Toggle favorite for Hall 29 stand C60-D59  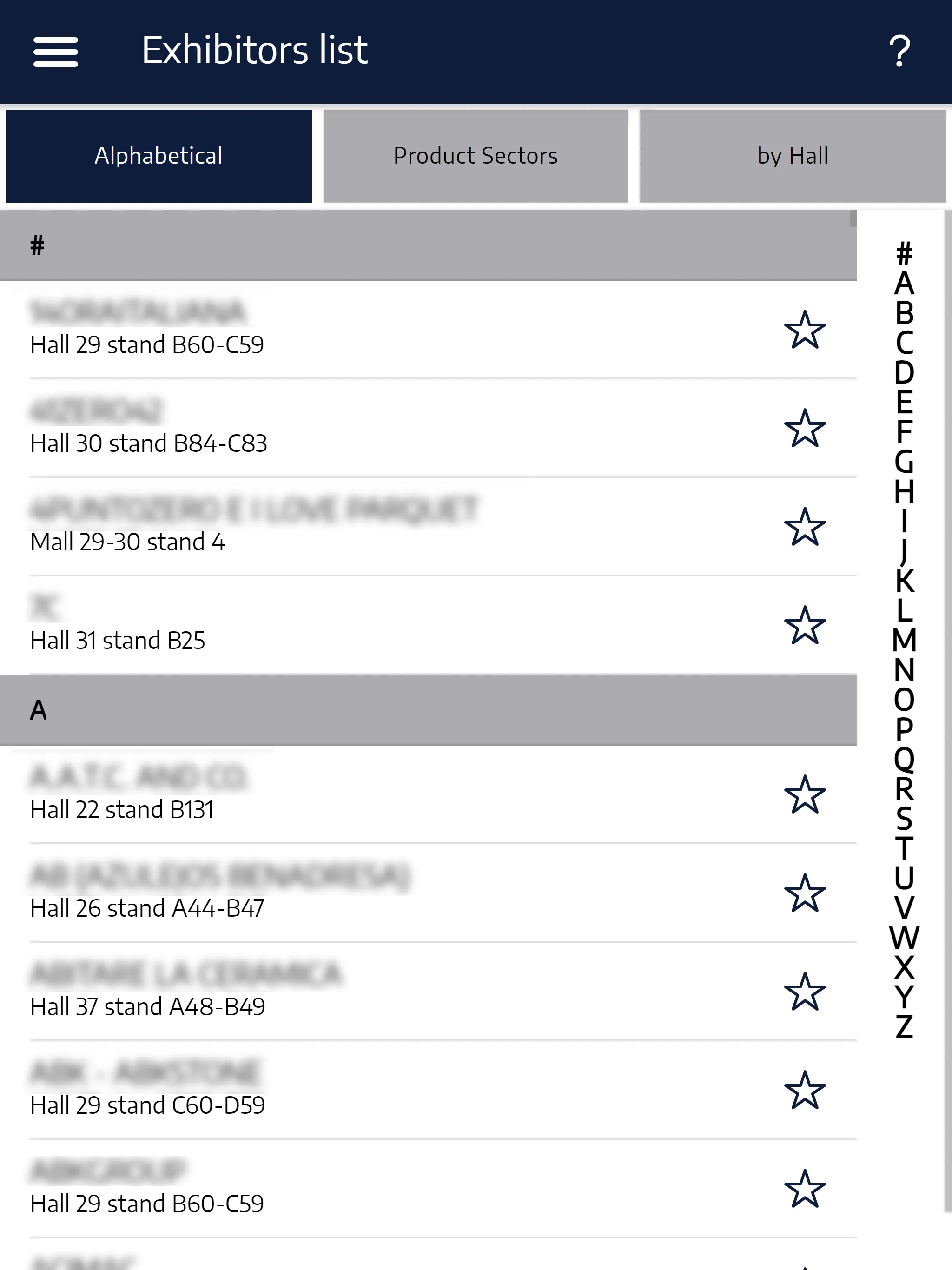(x=805, y=1090)
